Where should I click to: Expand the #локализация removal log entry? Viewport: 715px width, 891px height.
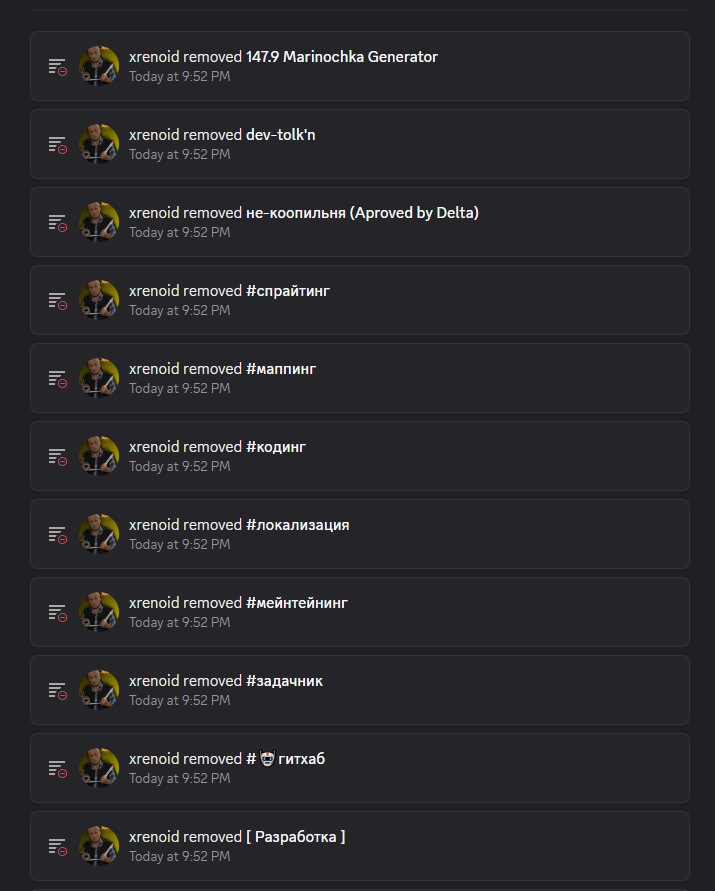tap(360, 534)
